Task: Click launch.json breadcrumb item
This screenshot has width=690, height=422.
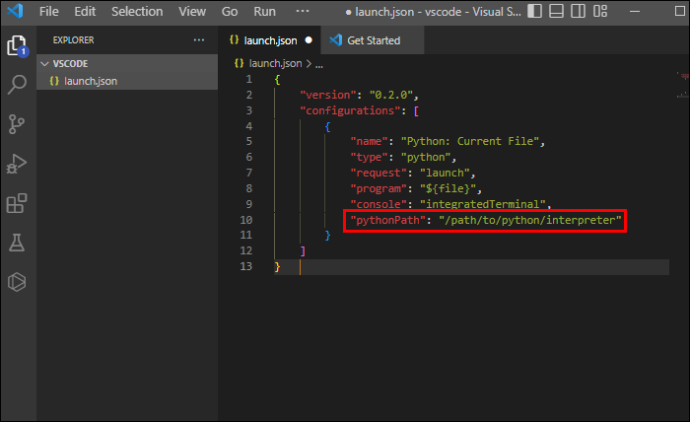Action: click(x=275, y=63)
